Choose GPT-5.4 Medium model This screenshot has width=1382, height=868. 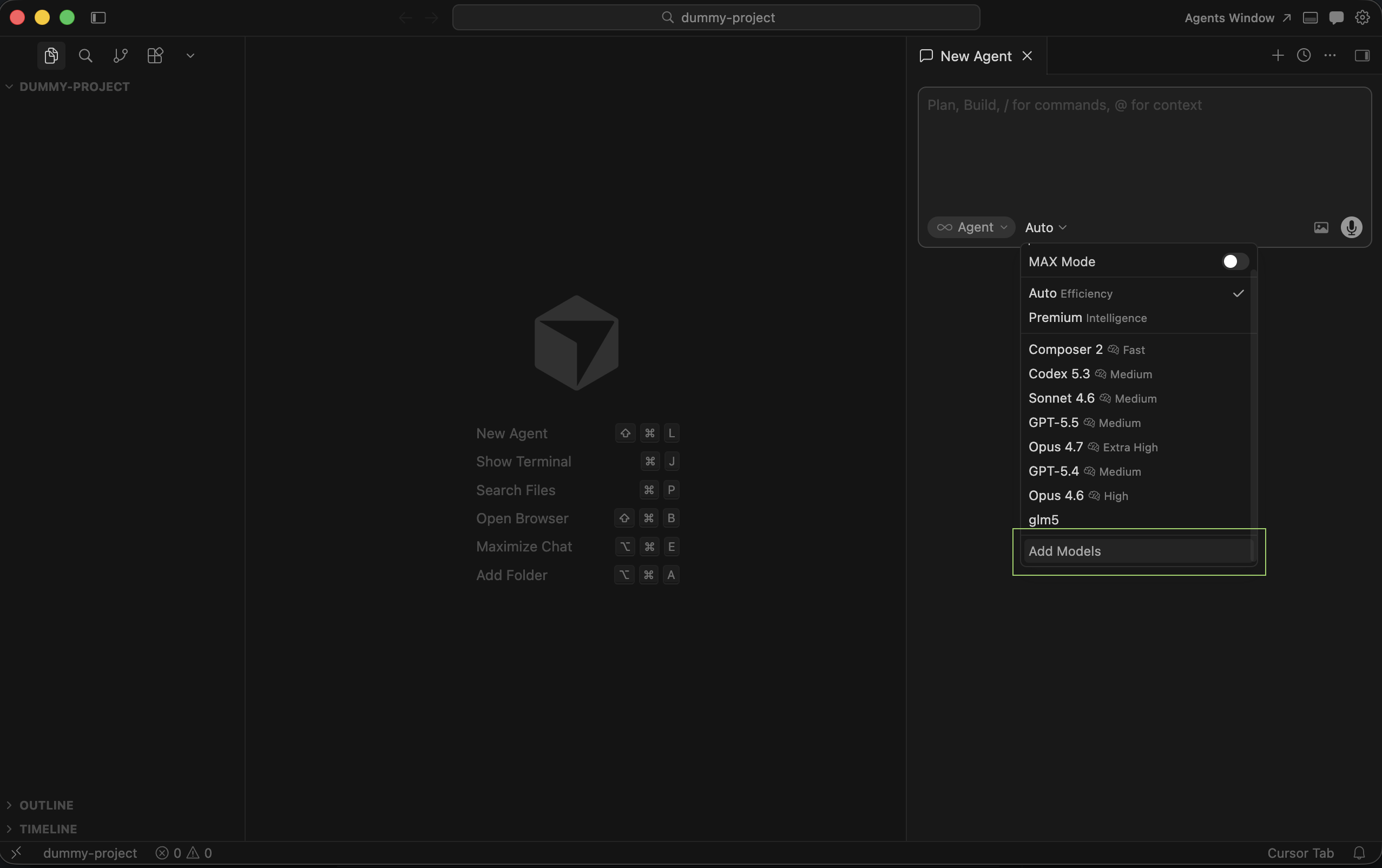(1137, 471)
